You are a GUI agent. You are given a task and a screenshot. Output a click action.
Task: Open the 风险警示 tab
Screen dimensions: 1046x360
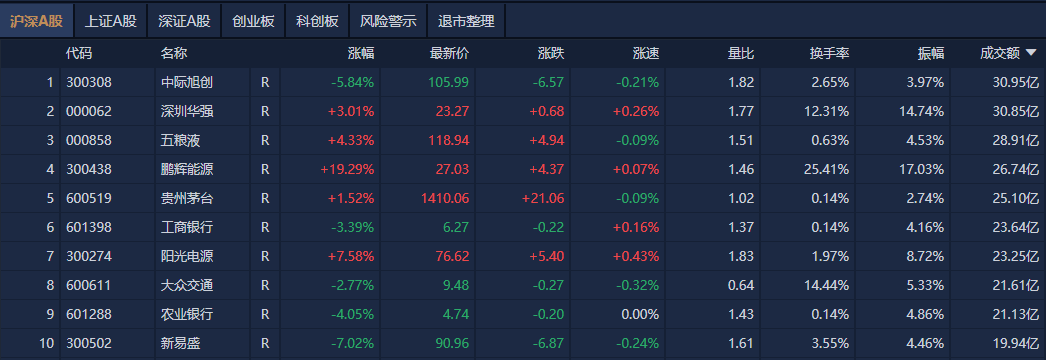pos(388,21)
